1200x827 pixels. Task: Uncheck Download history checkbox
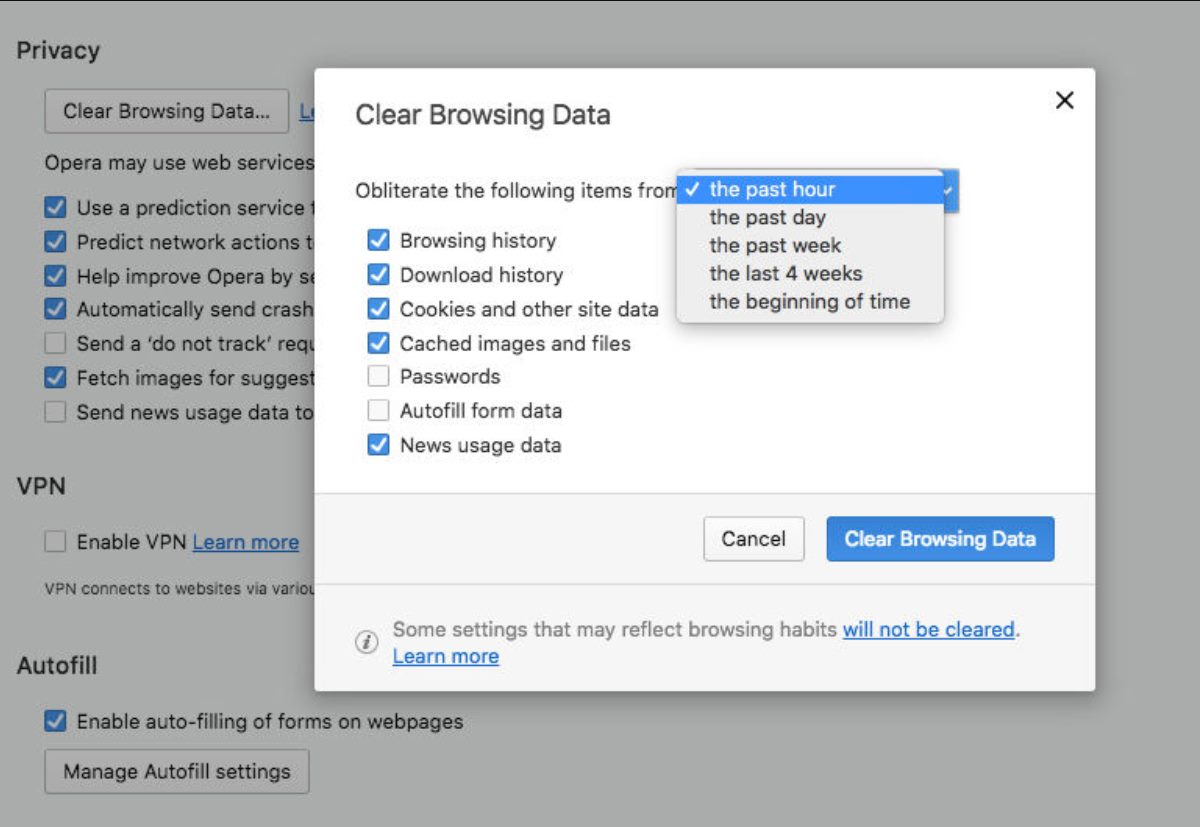(378, 275)
